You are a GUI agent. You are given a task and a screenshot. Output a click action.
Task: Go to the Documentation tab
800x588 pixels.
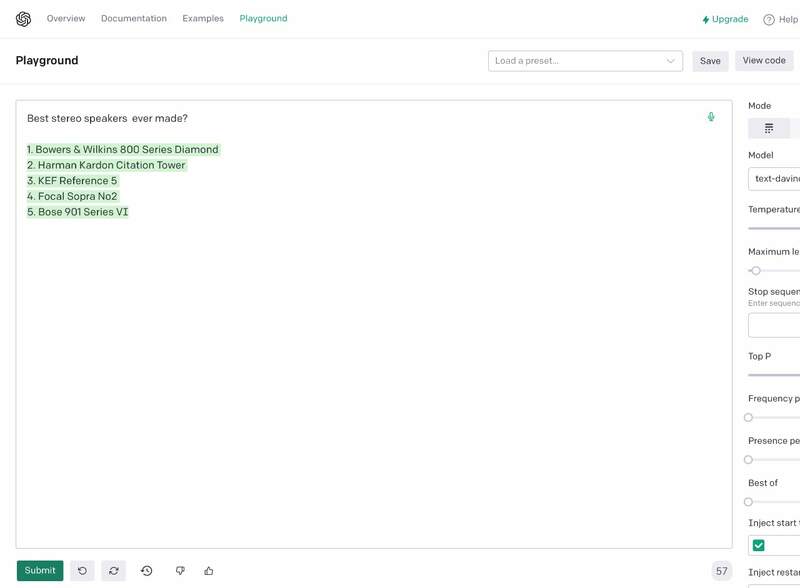tap(134, 18)
